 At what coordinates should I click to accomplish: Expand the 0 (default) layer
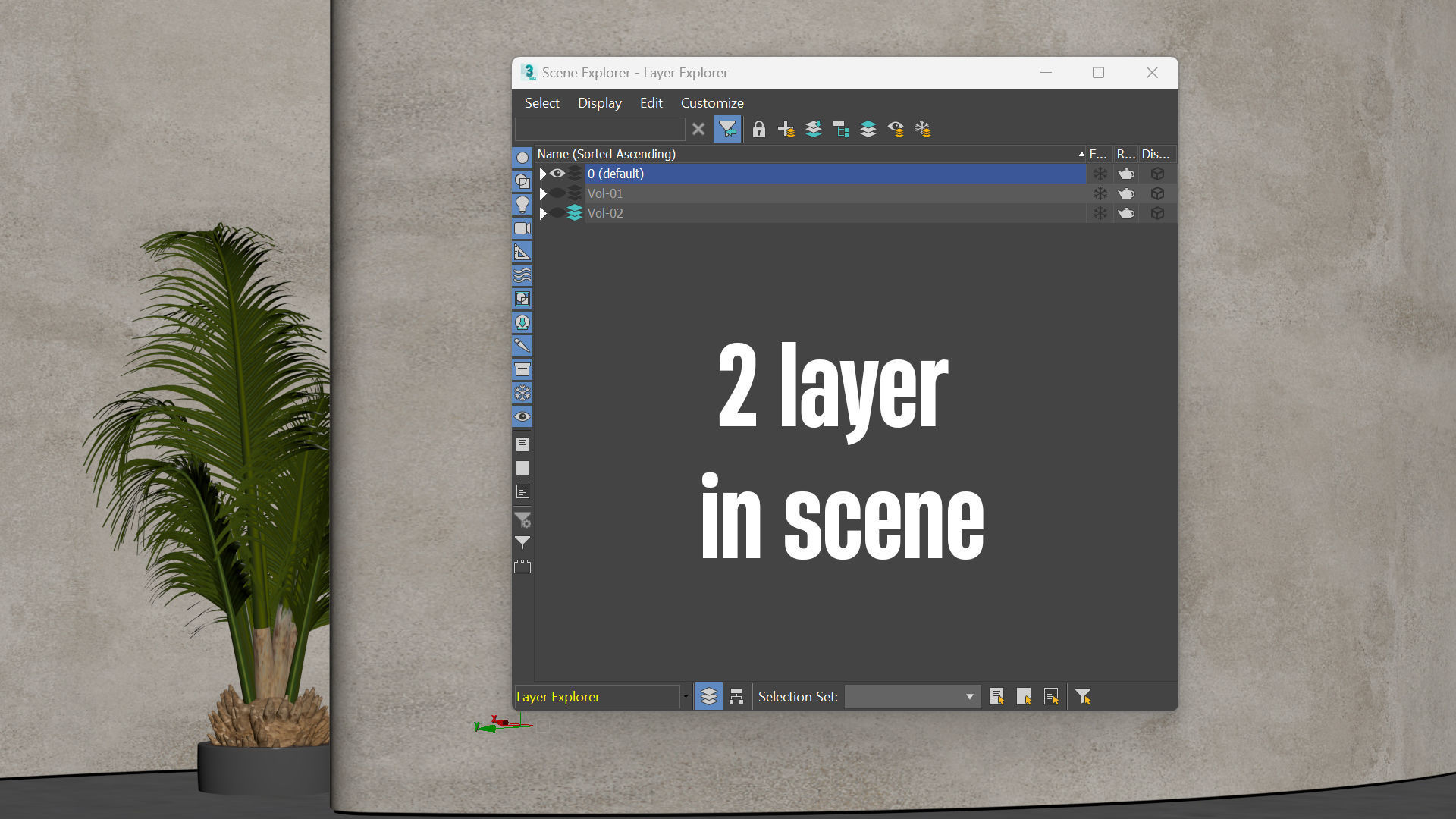coord(543,174)
